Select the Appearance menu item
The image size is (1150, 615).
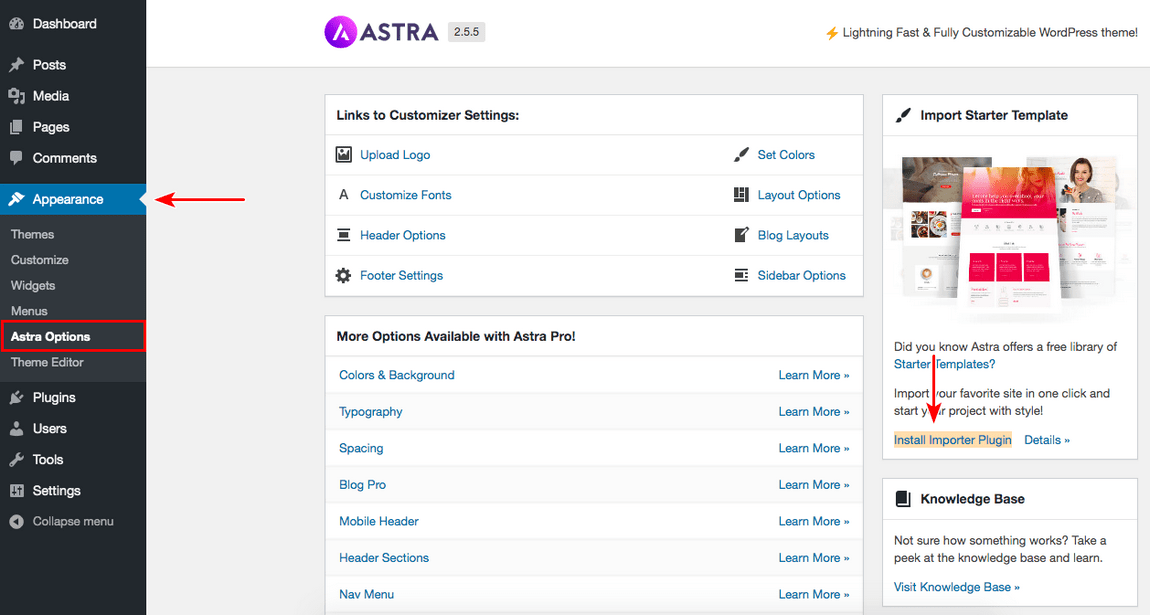click(73, 199)
